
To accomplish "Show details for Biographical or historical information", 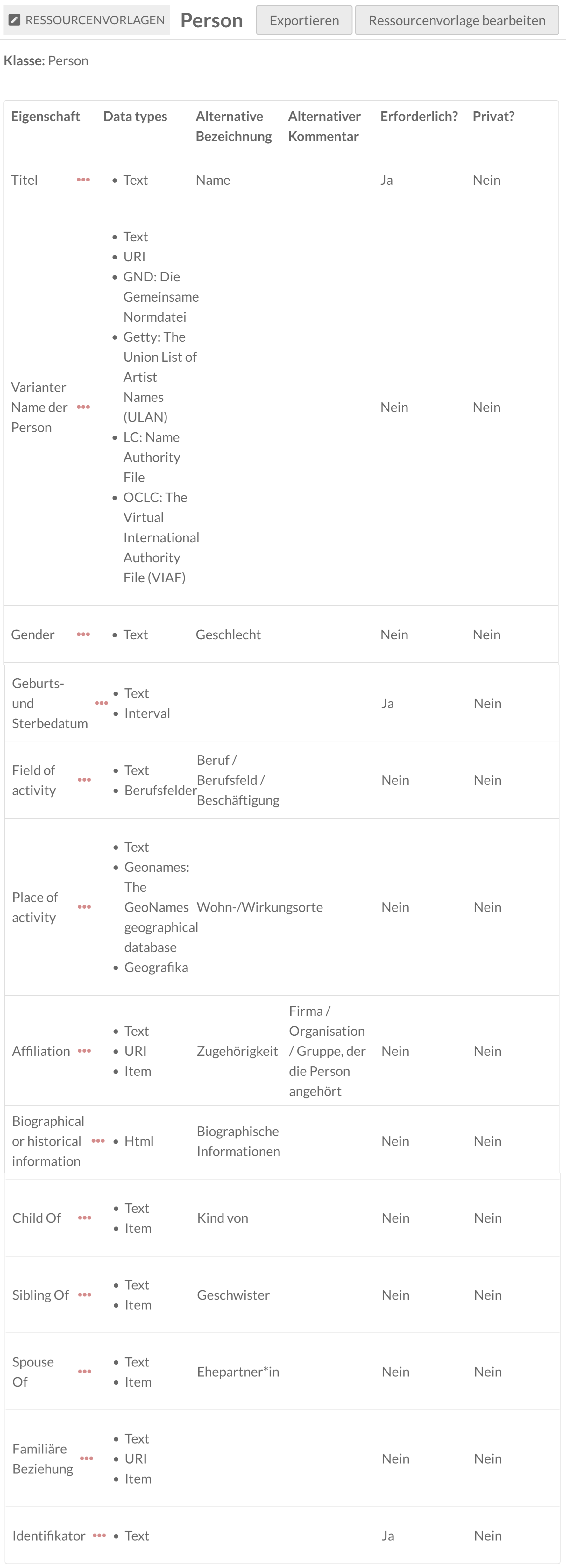I will coord(98,1141).
